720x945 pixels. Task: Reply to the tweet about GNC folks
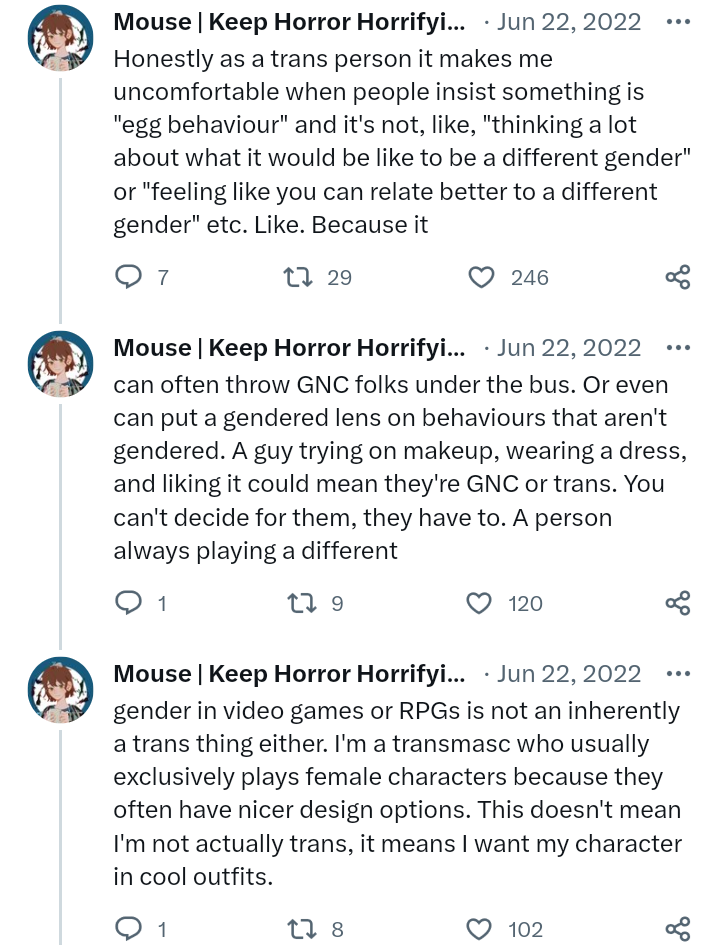pyautogui.click(x=129, y=603)
